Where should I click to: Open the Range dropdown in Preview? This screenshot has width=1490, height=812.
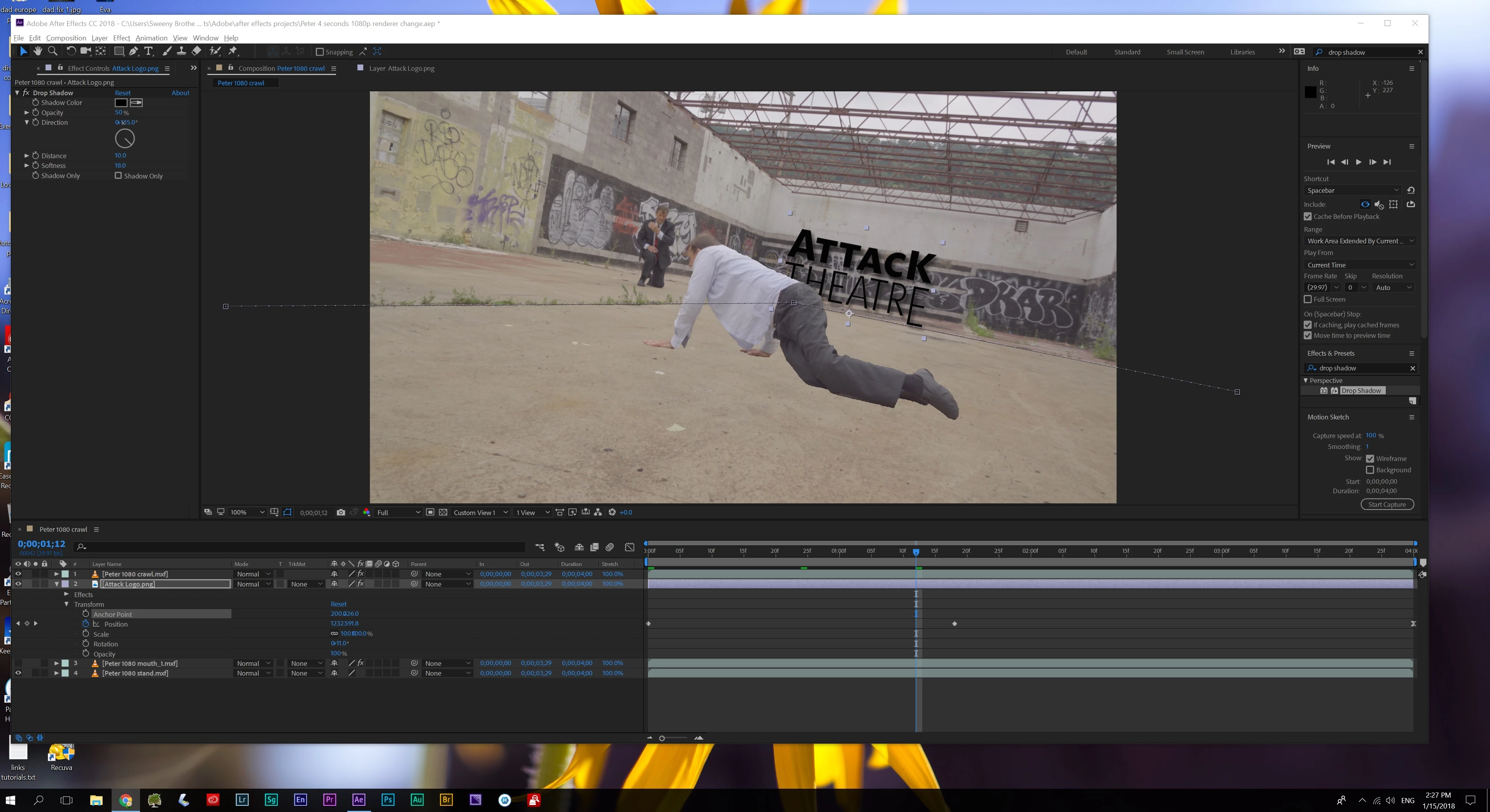1359,241
